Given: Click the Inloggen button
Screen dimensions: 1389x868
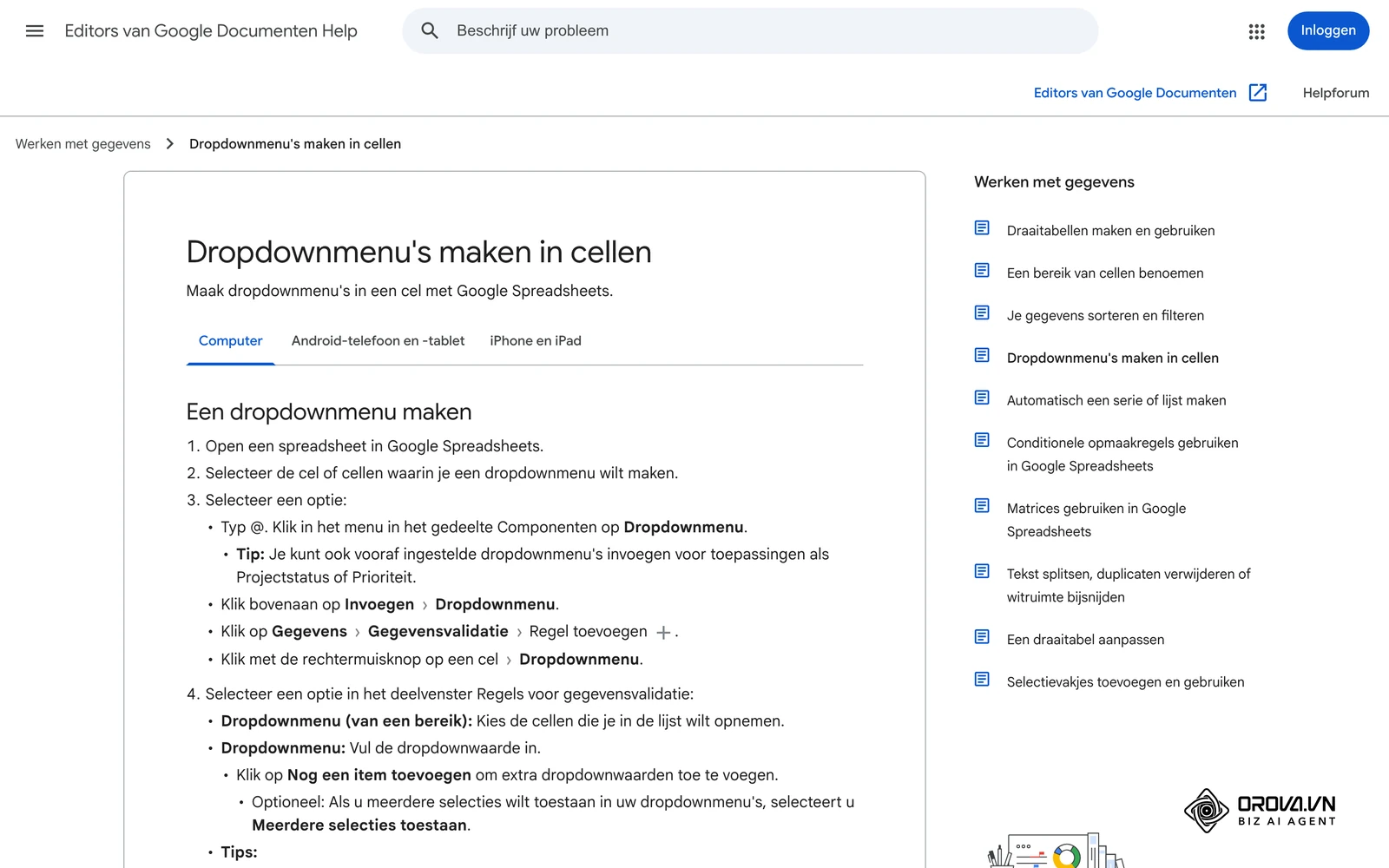Looking at the screenshot, I should coord(1327,31).
